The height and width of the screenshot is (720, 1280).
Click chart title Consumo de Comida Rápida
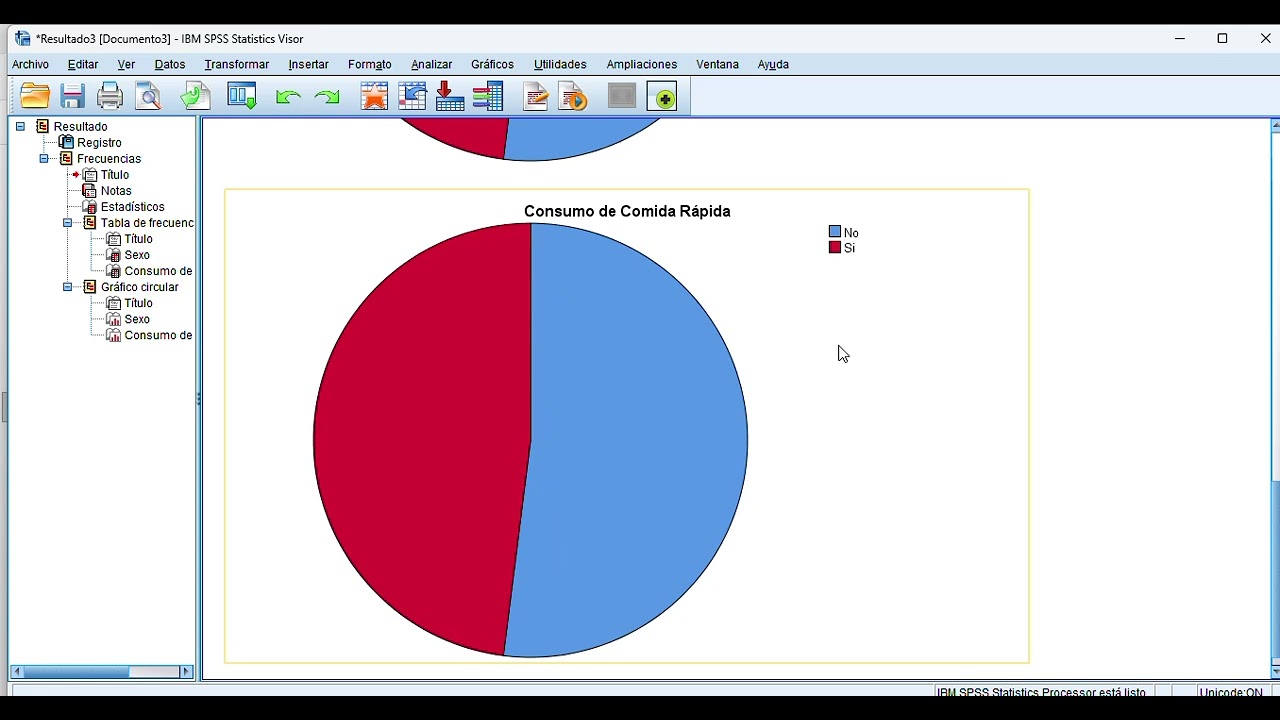coord(627,211)
